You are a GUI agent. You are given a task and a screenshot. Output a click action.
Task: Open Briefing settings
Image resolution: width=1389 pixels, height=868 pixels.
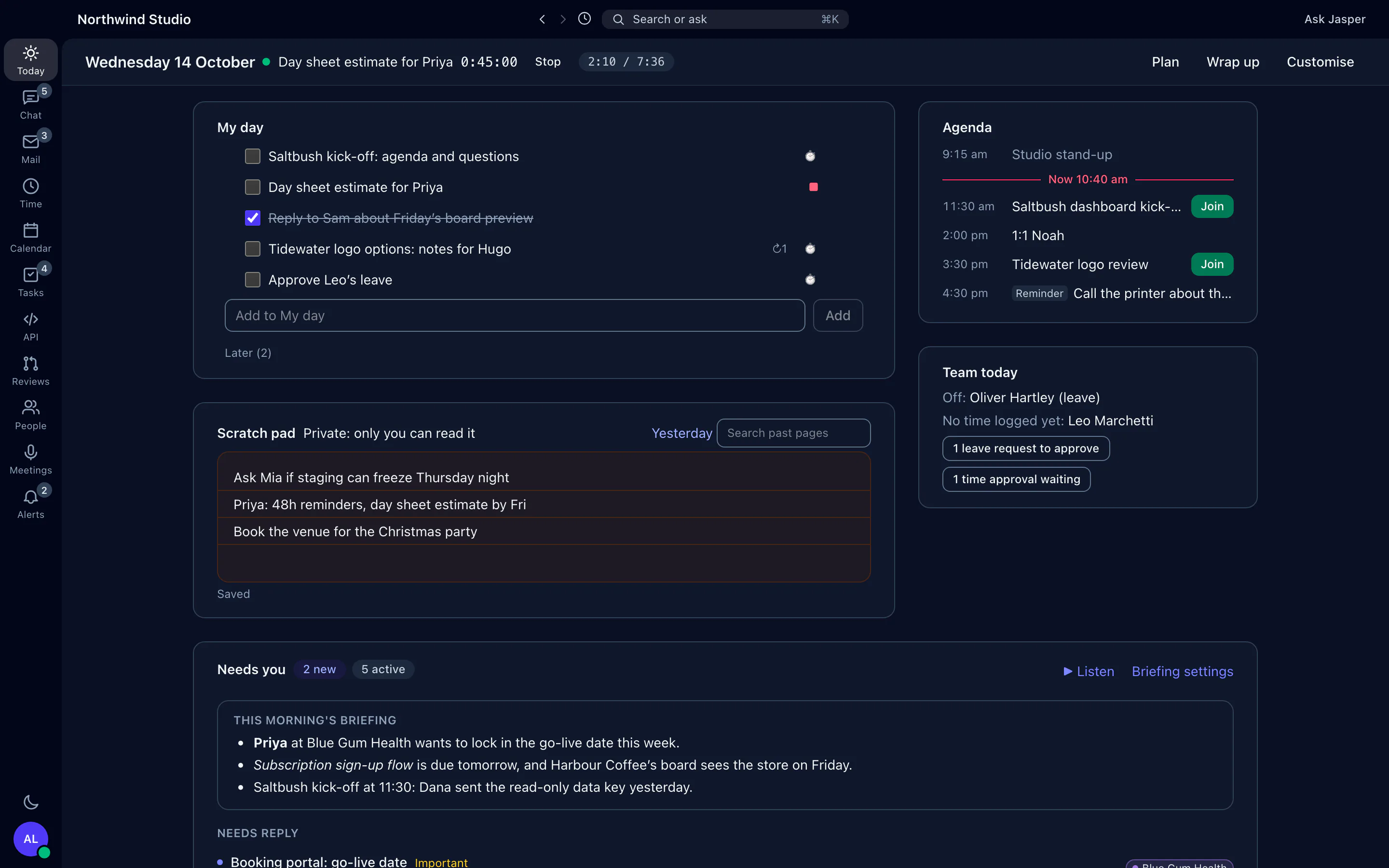(x=1183, y=671)
